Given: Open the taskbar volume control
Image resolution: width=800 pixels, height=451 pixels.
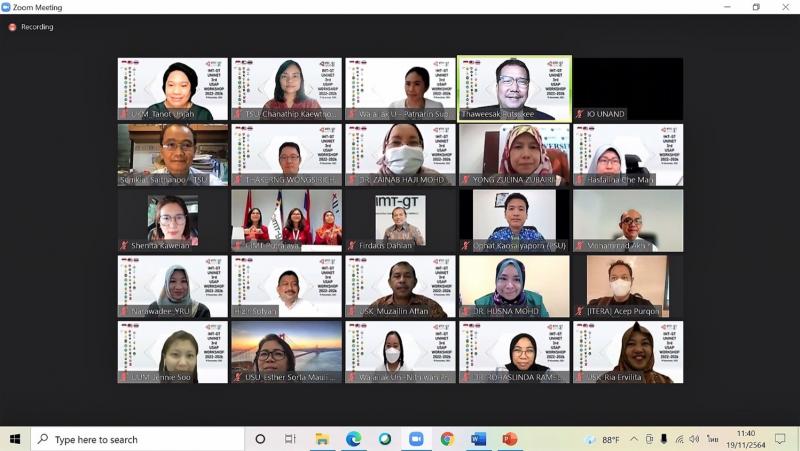Looking at the screenshot, I should tap(695, 439).
